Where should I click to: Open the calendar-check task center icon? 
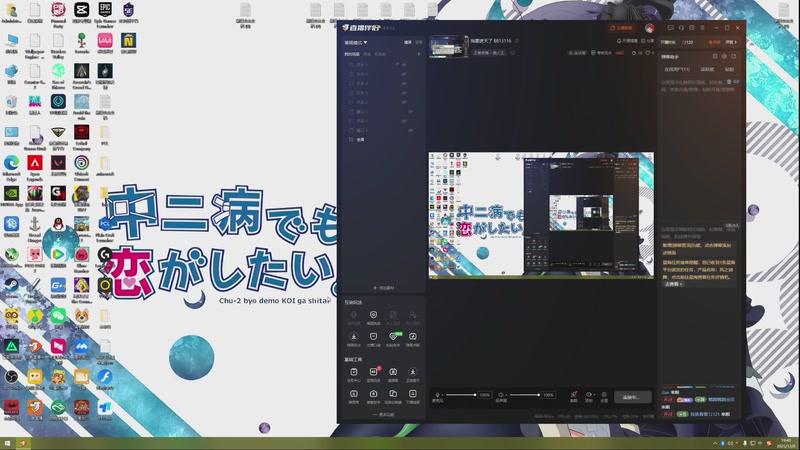click(354, 372)
